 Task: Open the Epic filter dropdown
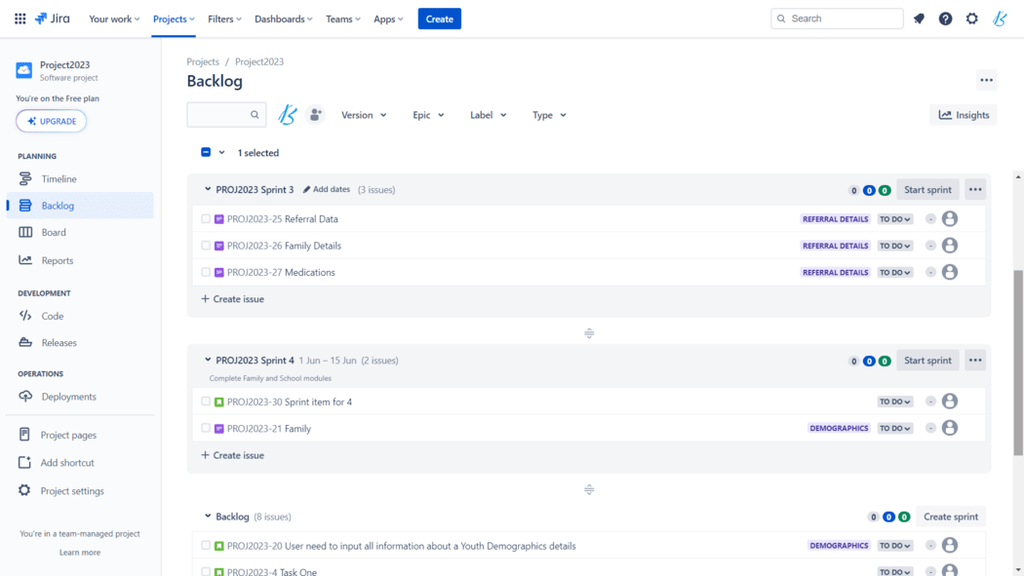[x=428, y=115]
